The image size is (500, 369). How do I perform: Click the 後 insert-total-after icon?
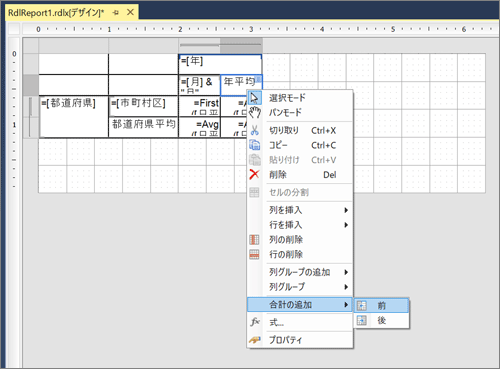pos(362,320)
